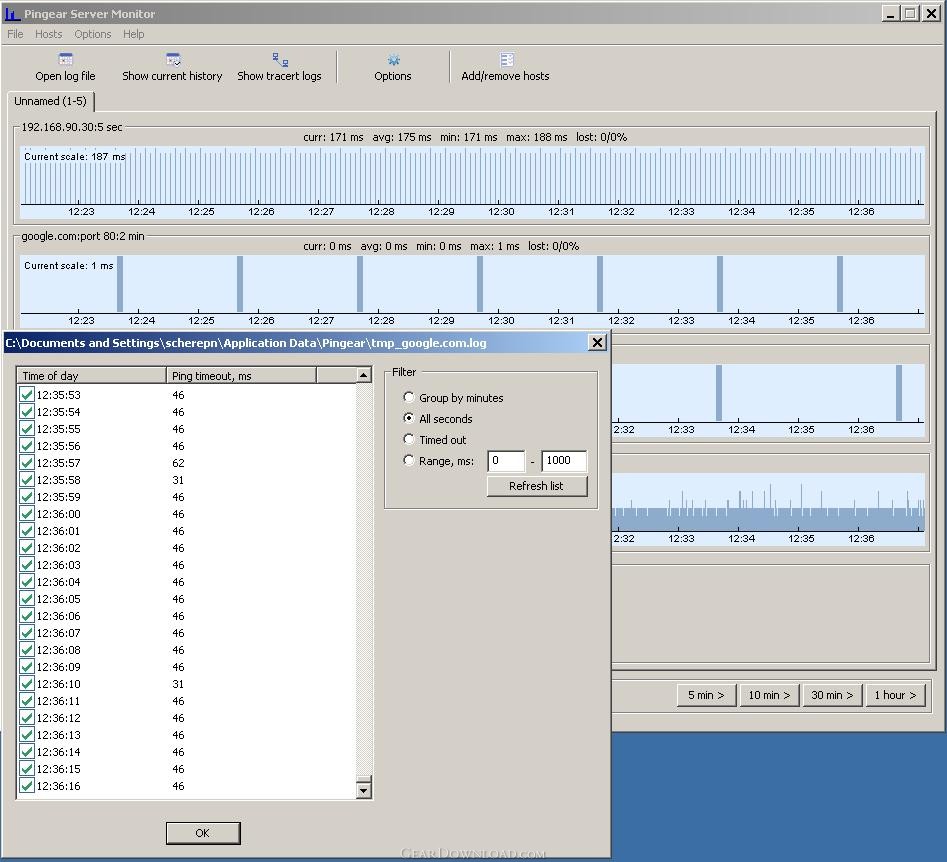Uncheck the 12:35:53 log entry checkbox
This screenshot has height=862, width=947.
click(27, 395)
